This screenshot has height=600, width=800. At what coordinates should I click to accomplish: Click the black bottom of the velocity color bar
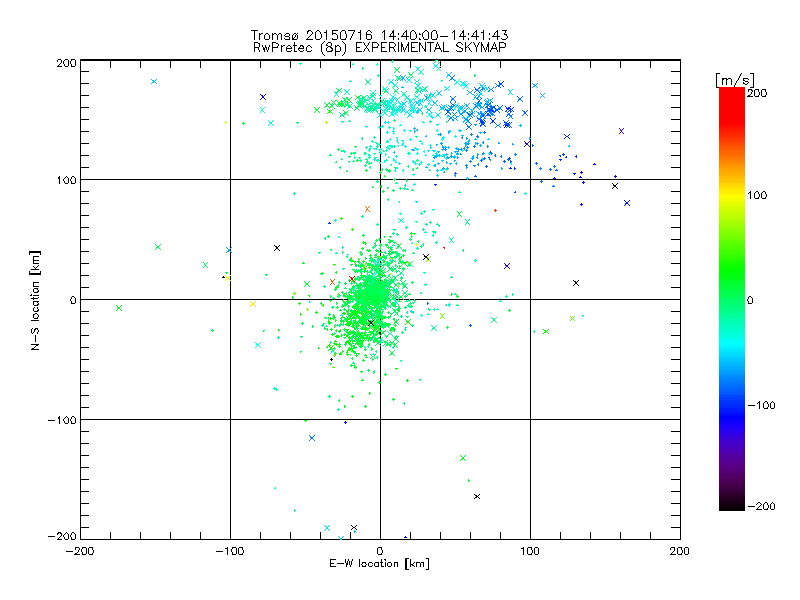pyautogui.click(x=732, y=504)
